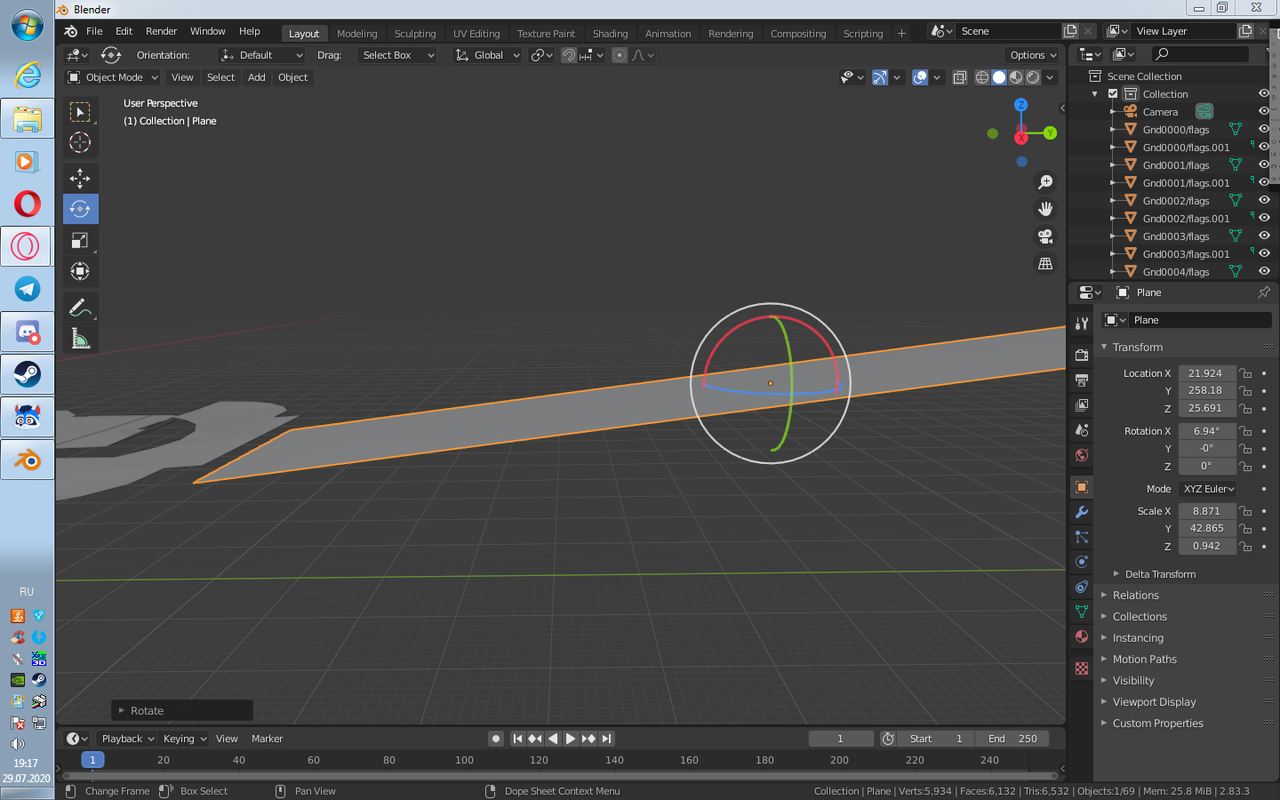This screenshot has height=800, width=1280.
Task: Switch to the Shading workspace tab
Action: 610,33
